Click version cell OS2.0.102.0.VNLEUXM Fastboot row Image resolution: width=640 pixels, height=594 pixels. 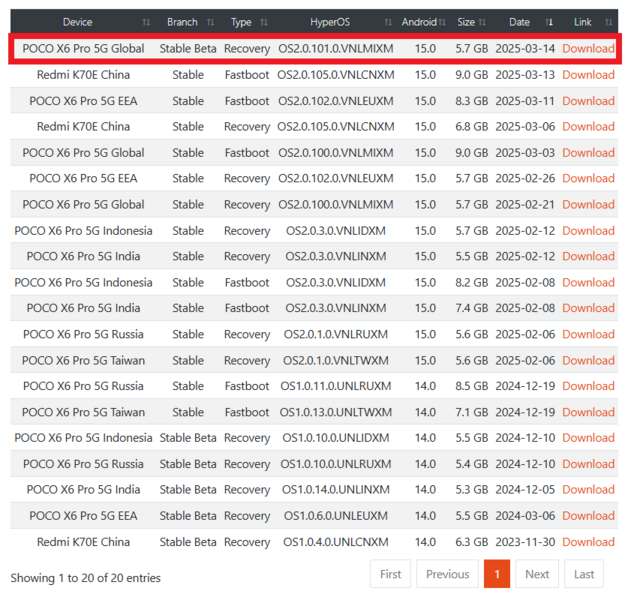tap(336, 101)
